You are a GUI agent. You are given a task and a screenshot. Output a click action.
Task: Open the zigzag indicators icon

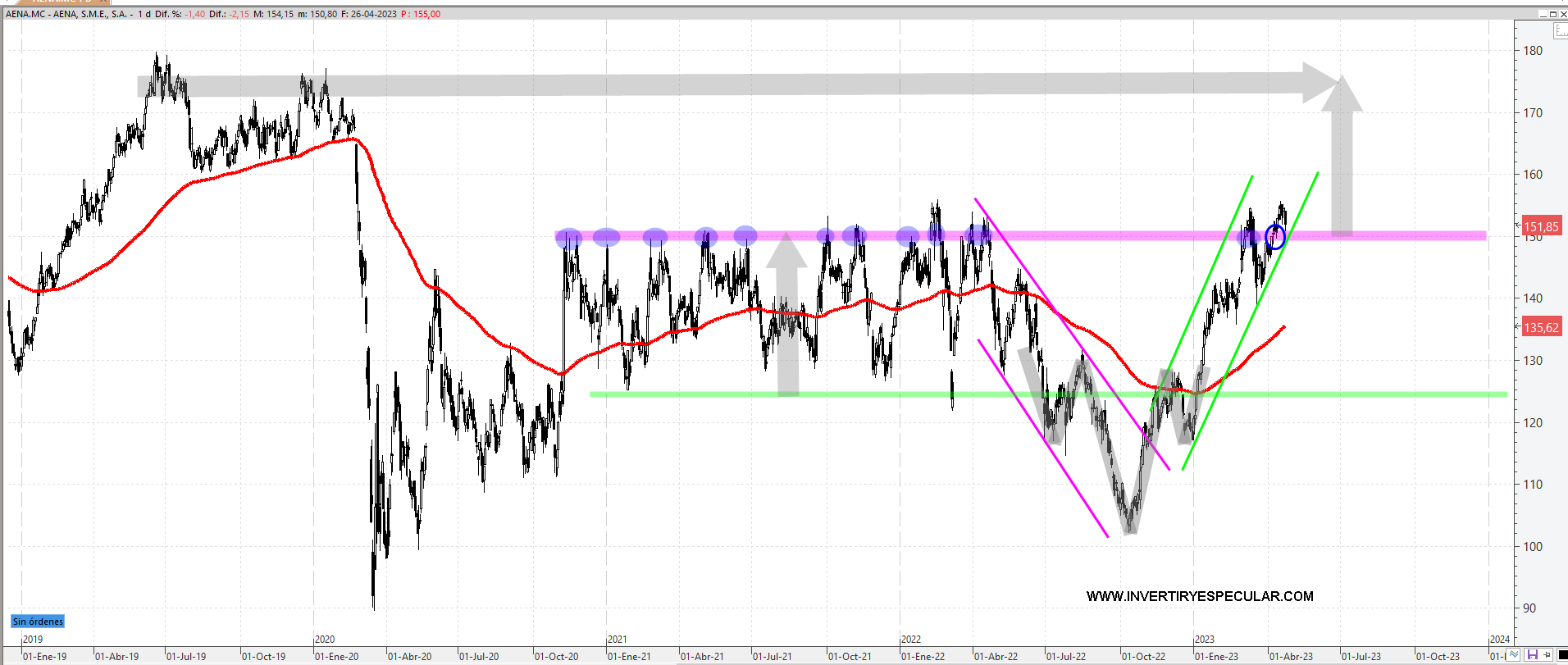point(1514,655)
